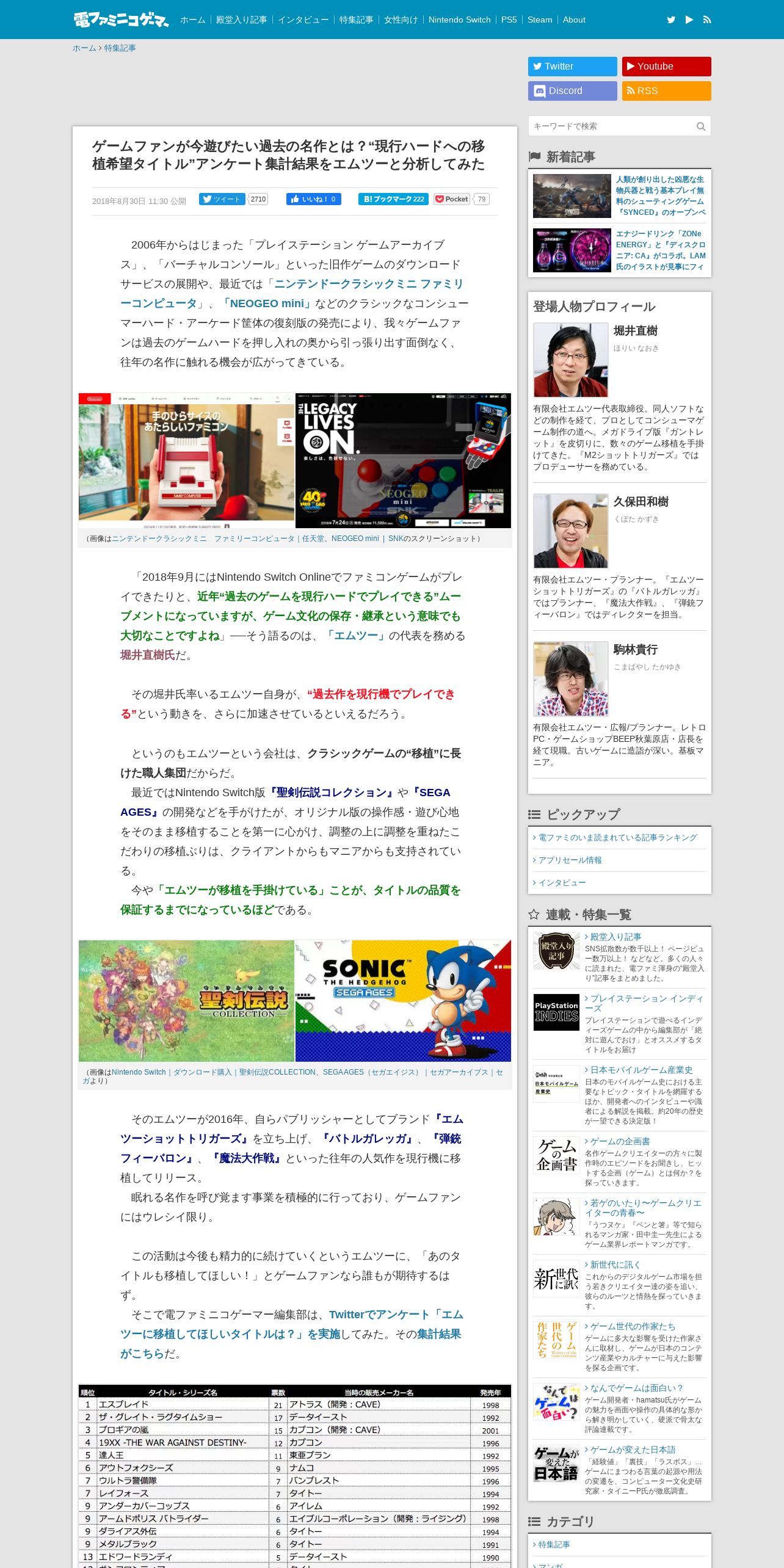Viewport: 784px width, 1568px height.
Task: Click the search magnifier icon
Action: (x=701, y=126)
